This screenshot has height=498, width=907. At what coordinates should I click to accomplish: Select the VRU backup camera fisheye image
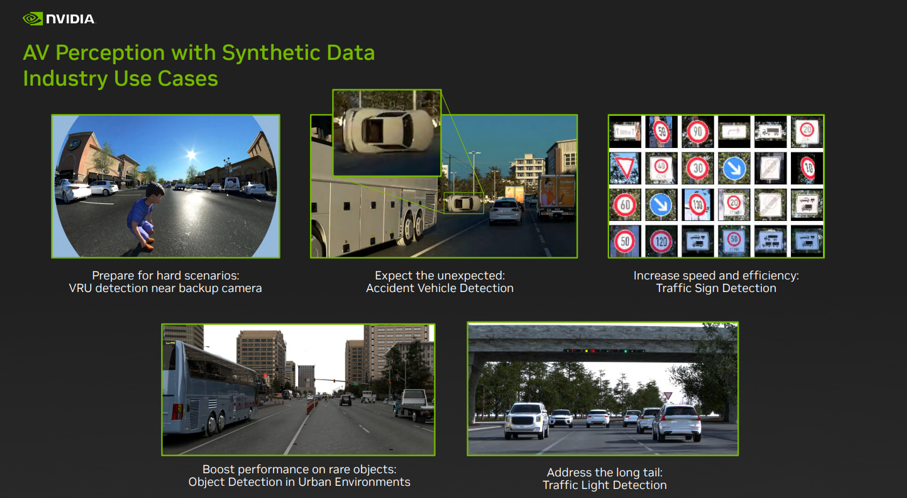[165, 186]
